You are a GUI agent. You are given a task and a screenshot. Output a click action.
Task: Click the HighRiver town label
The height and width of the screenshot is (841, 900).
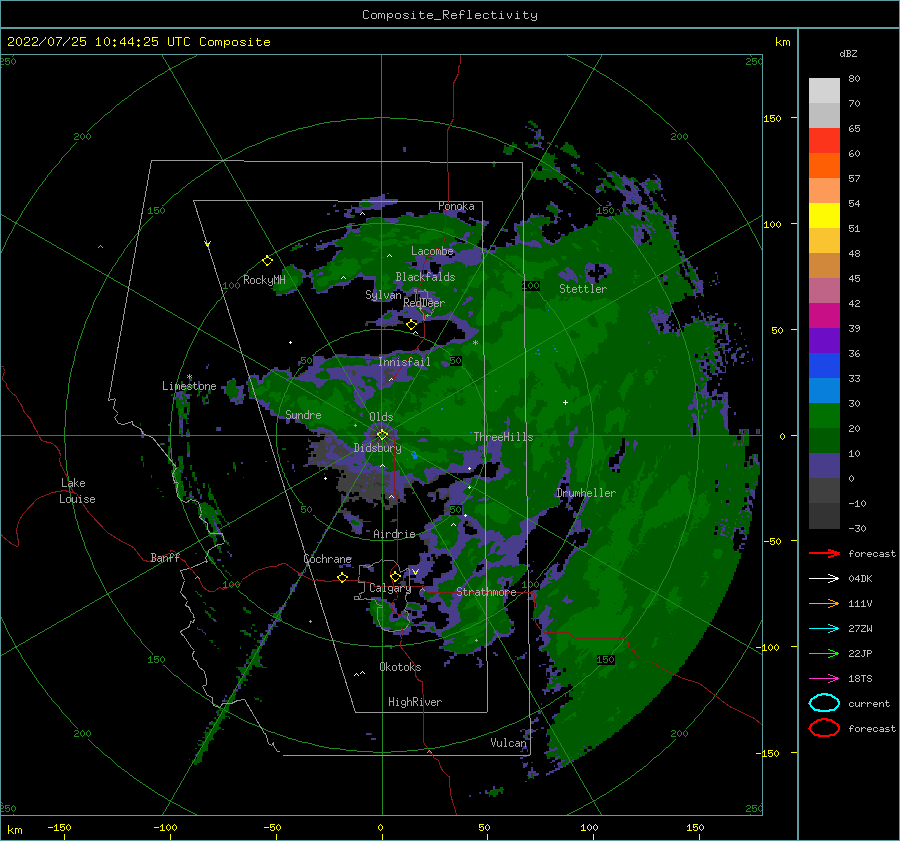click(415, 702)
